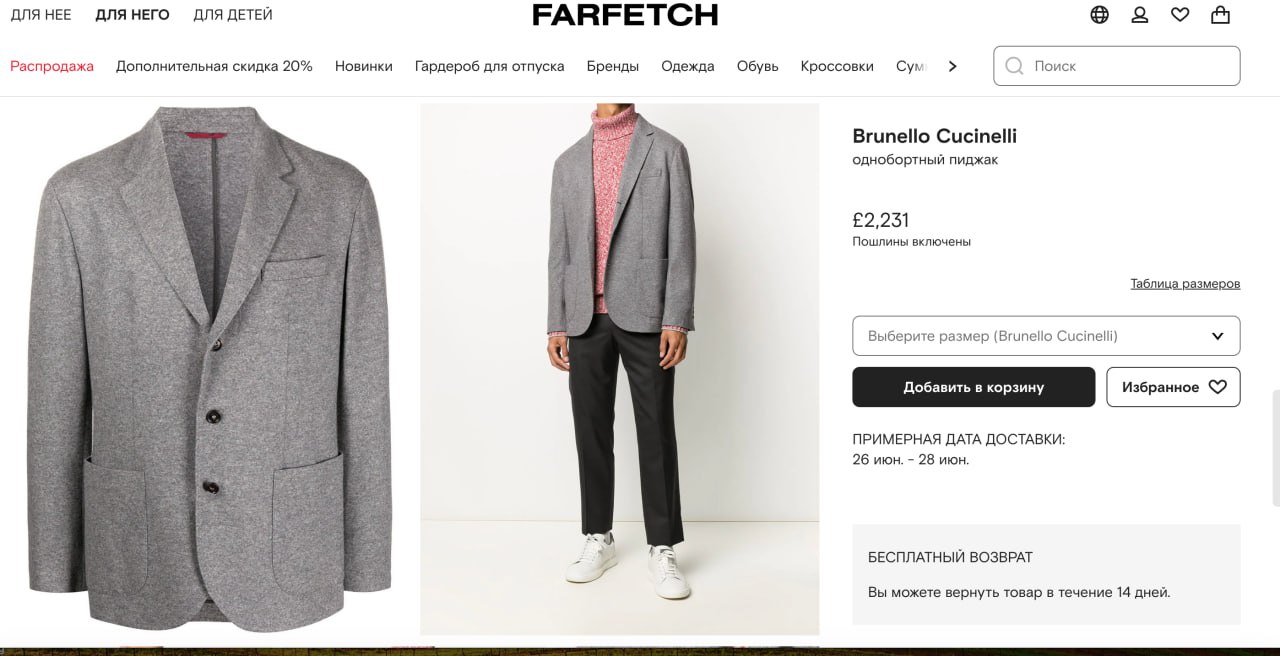Click the Brunello Cucinelli brand name
Image resolution: width=1280 pixels, height=656 pixels.
[934, 136]
